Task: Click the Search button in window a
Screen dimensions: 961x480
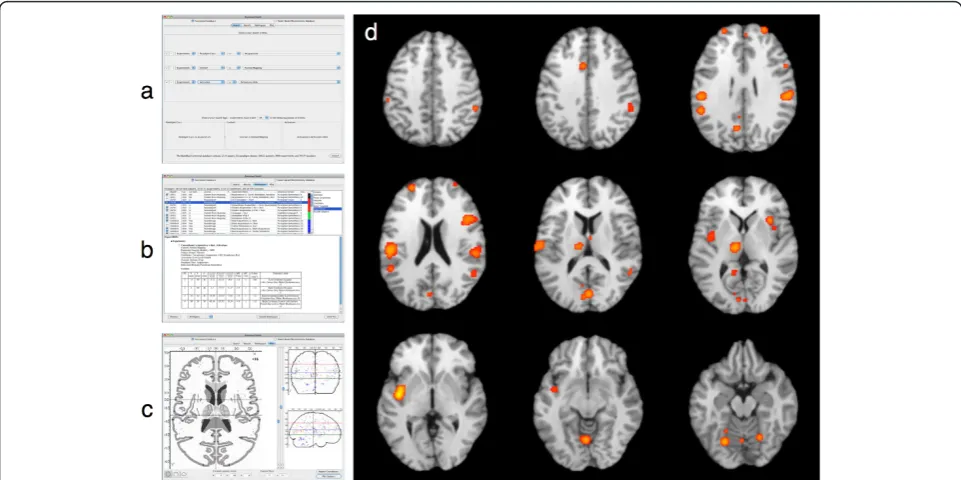Action: click(335, 156)
